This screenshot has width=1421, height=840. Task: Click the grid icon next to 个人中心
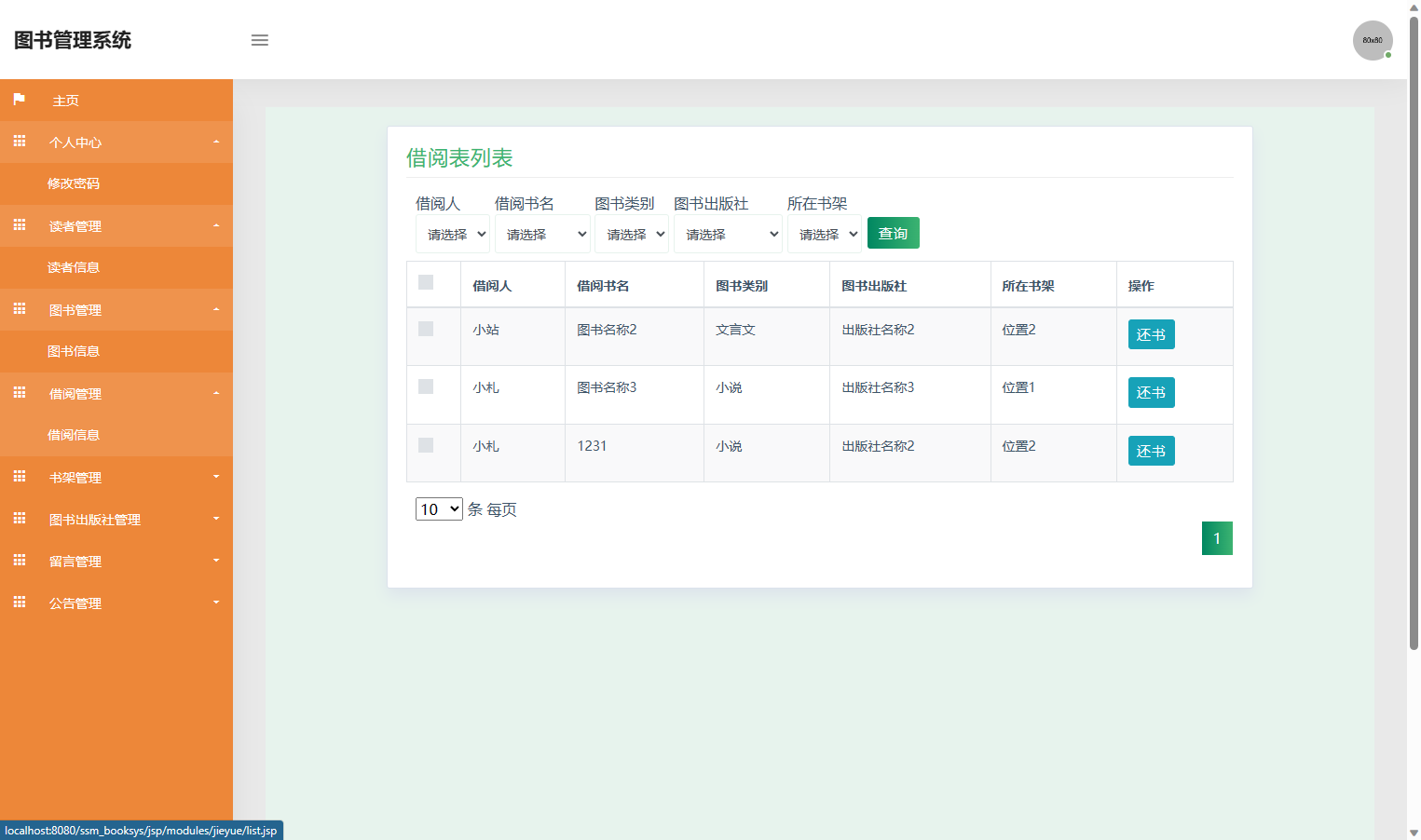pyautogui.click(x=19, y=142)
